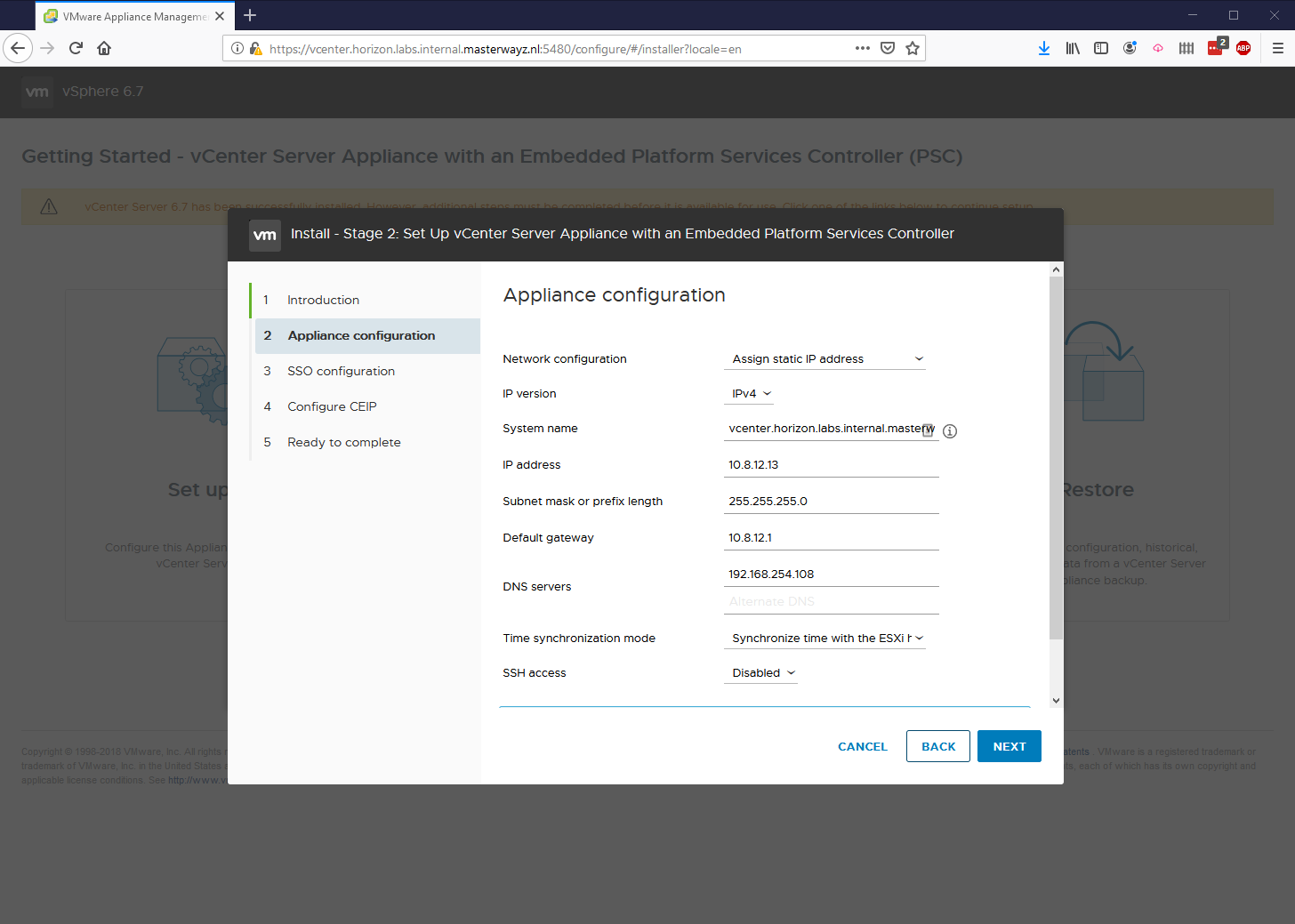Go to SSO configuration step

(367, 371)
